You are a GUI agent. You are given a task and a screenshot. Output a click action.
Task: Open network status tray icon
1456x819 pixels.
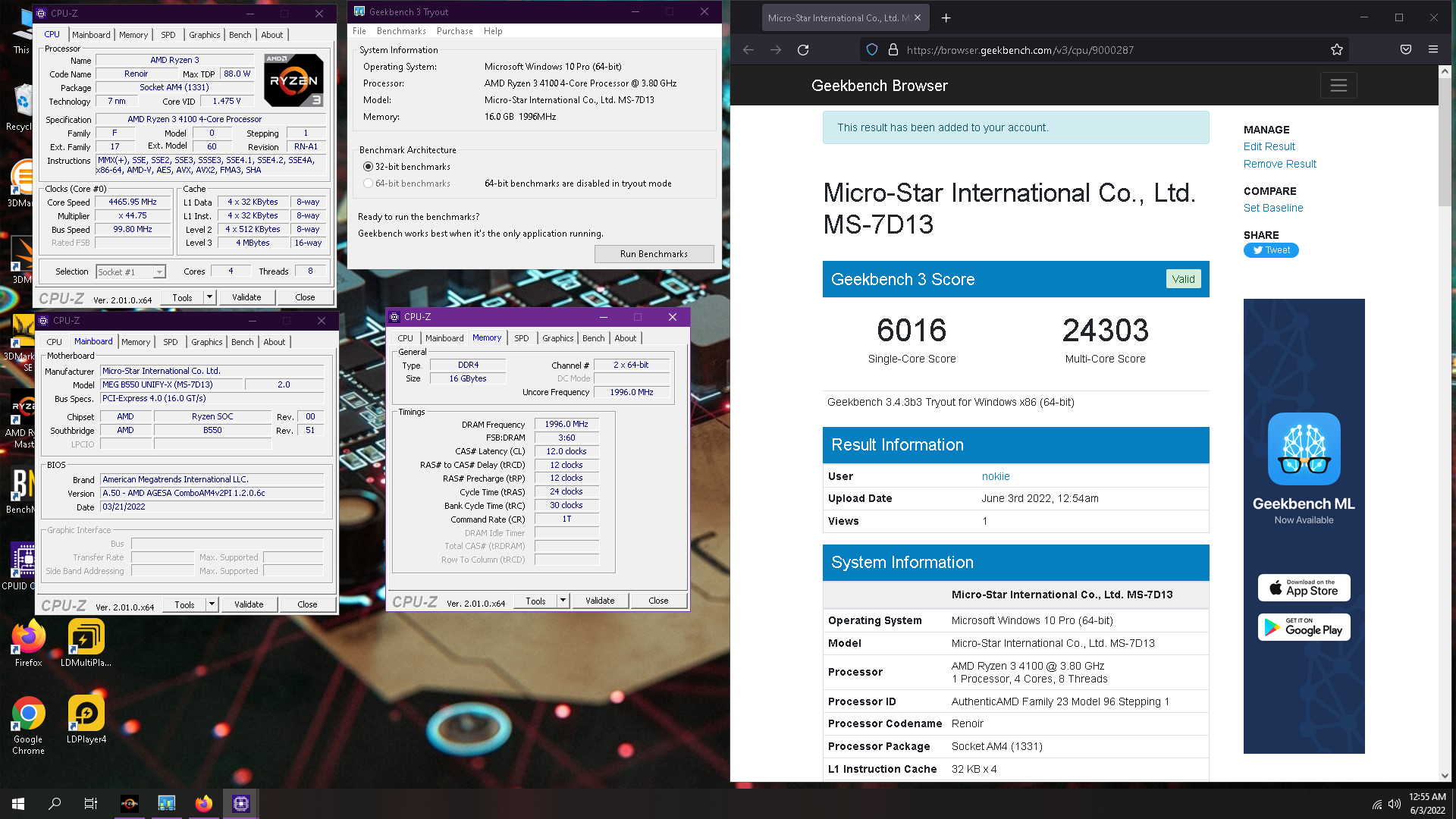[1377, 804]
